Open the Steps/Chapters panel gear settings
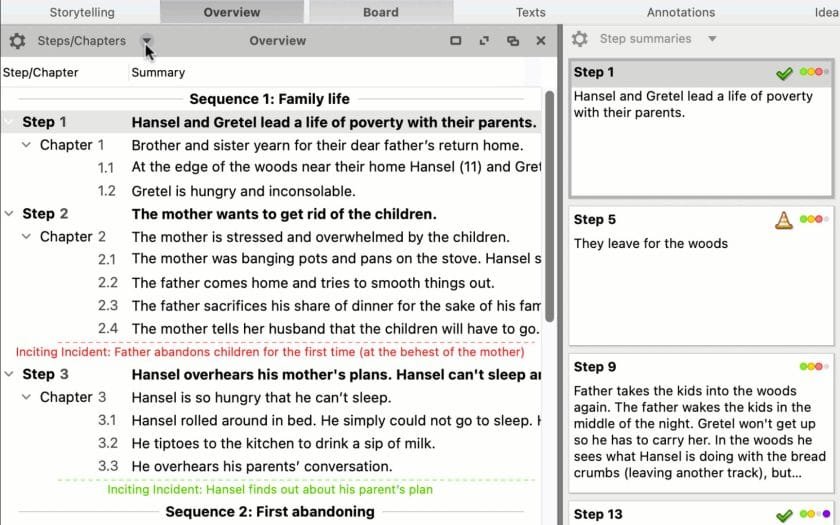This screenshot has height=525, width=840. (x=17, y=41)
